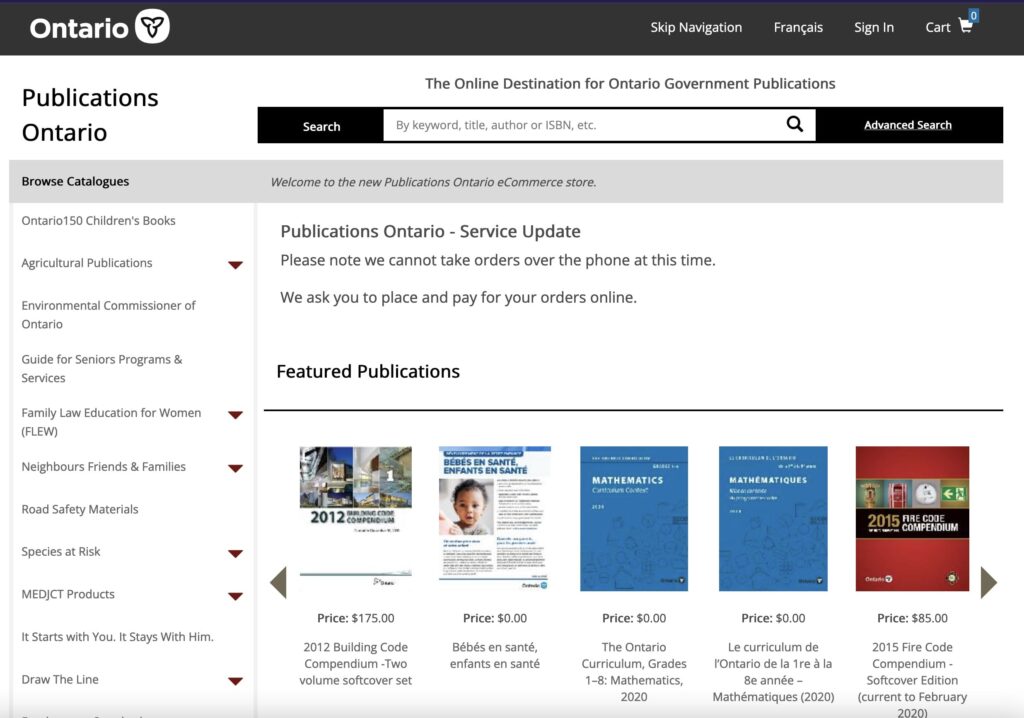Click Publications Ontario - Service Update heading
The width and height of the screenshot is (1024, 718).
point(430,231)
